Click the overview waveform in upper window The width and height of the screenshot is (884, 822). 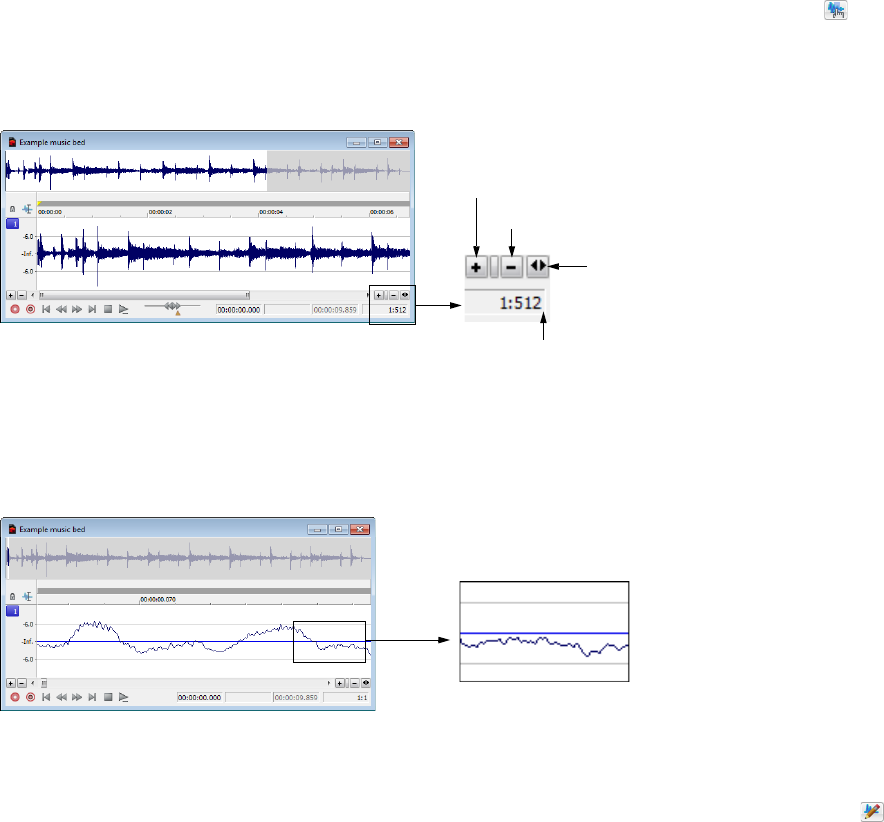click(x=207, y=170)
